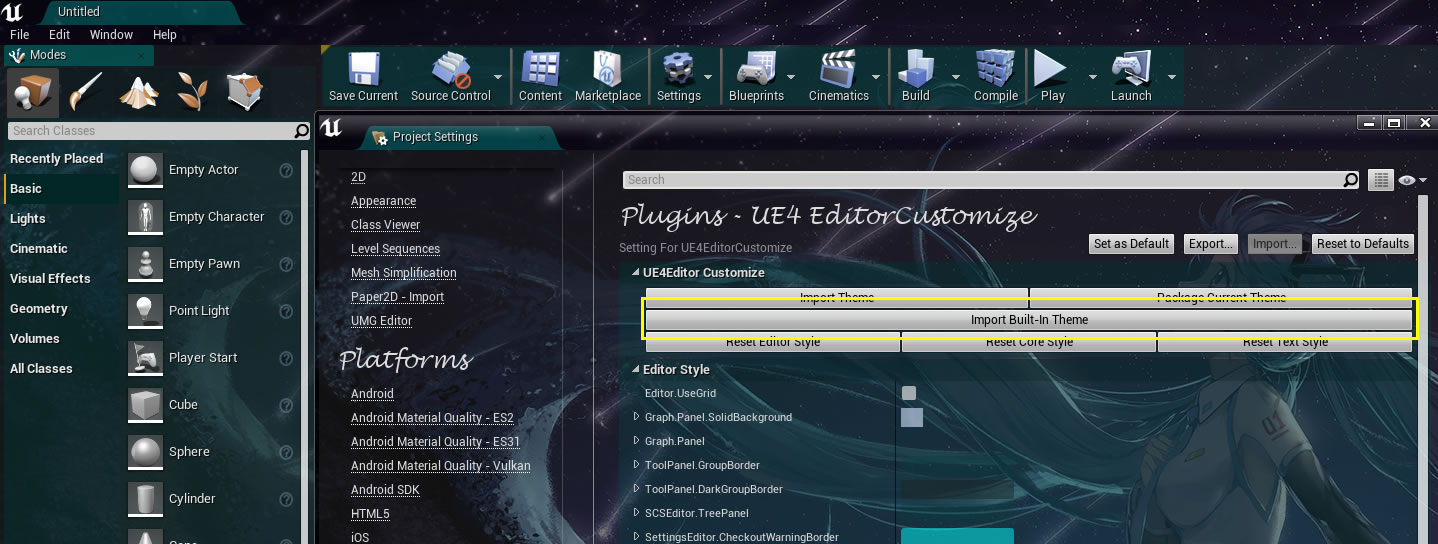Select the Geometry Editing mode icon
Screen dimensions: 1438x544
(x=245, y=93)
